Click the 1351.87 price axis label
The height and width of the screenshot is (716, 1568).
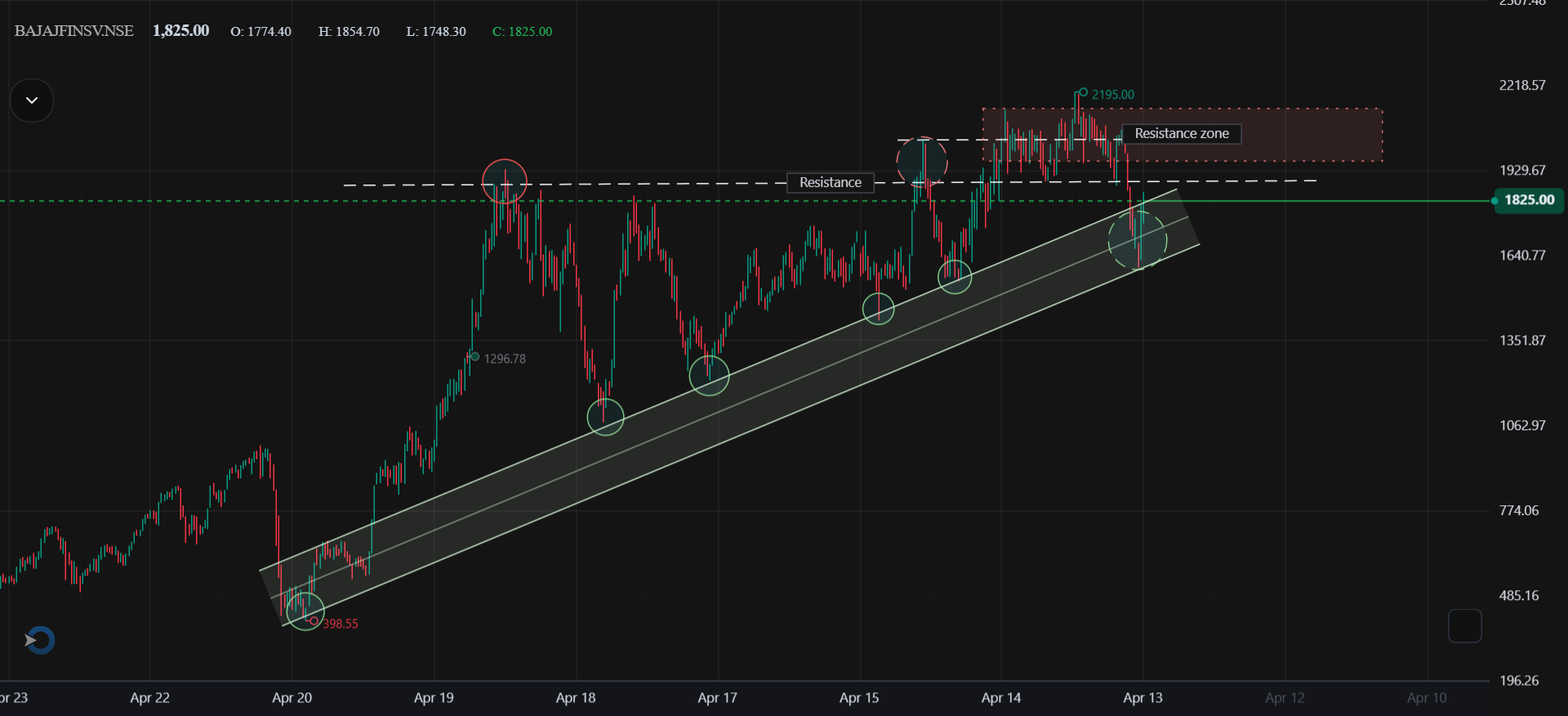click(x=1522, y=340)
